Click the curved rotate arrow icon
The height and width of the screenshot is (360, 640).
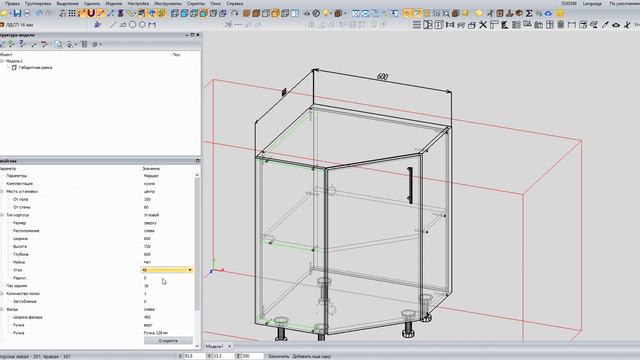coord(235,13)
